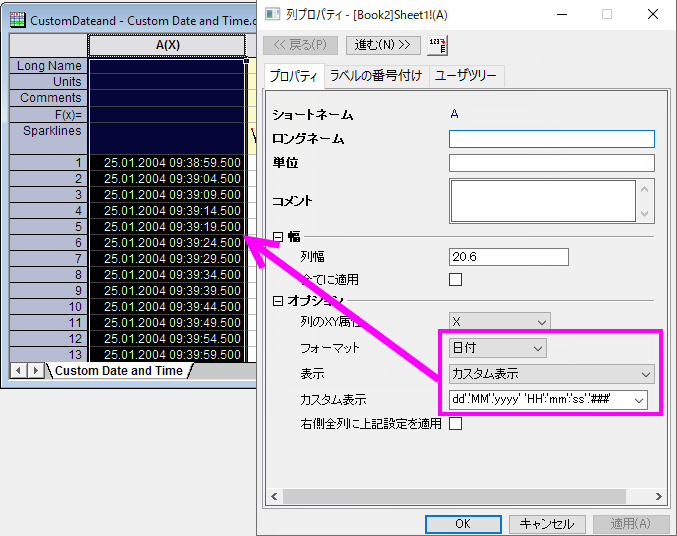
Task: Click the 列プロパティ dialog title icon
Action: 272,15
